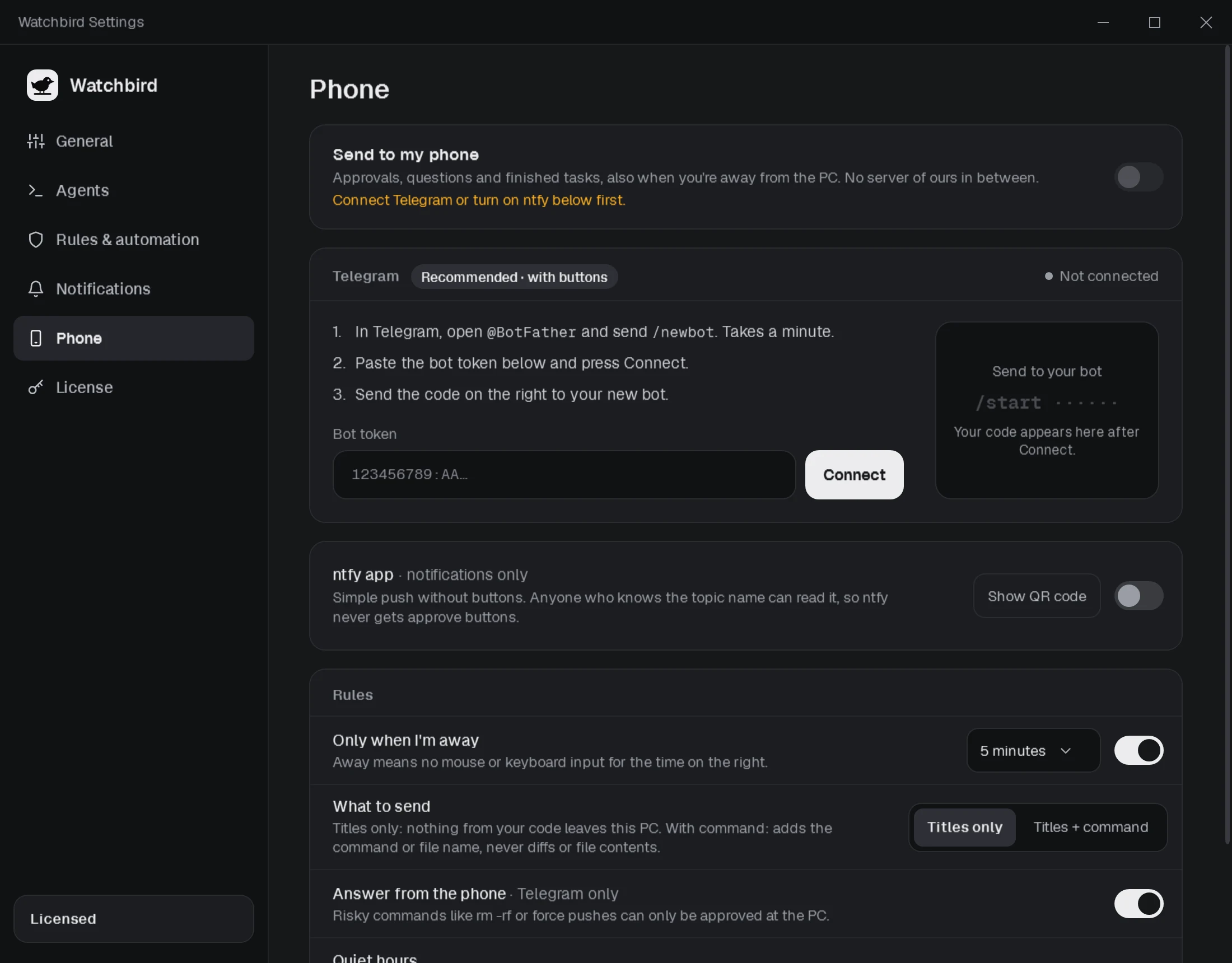Click the Licensed status button
1232x963 pixels.
[x=134, y=918]
